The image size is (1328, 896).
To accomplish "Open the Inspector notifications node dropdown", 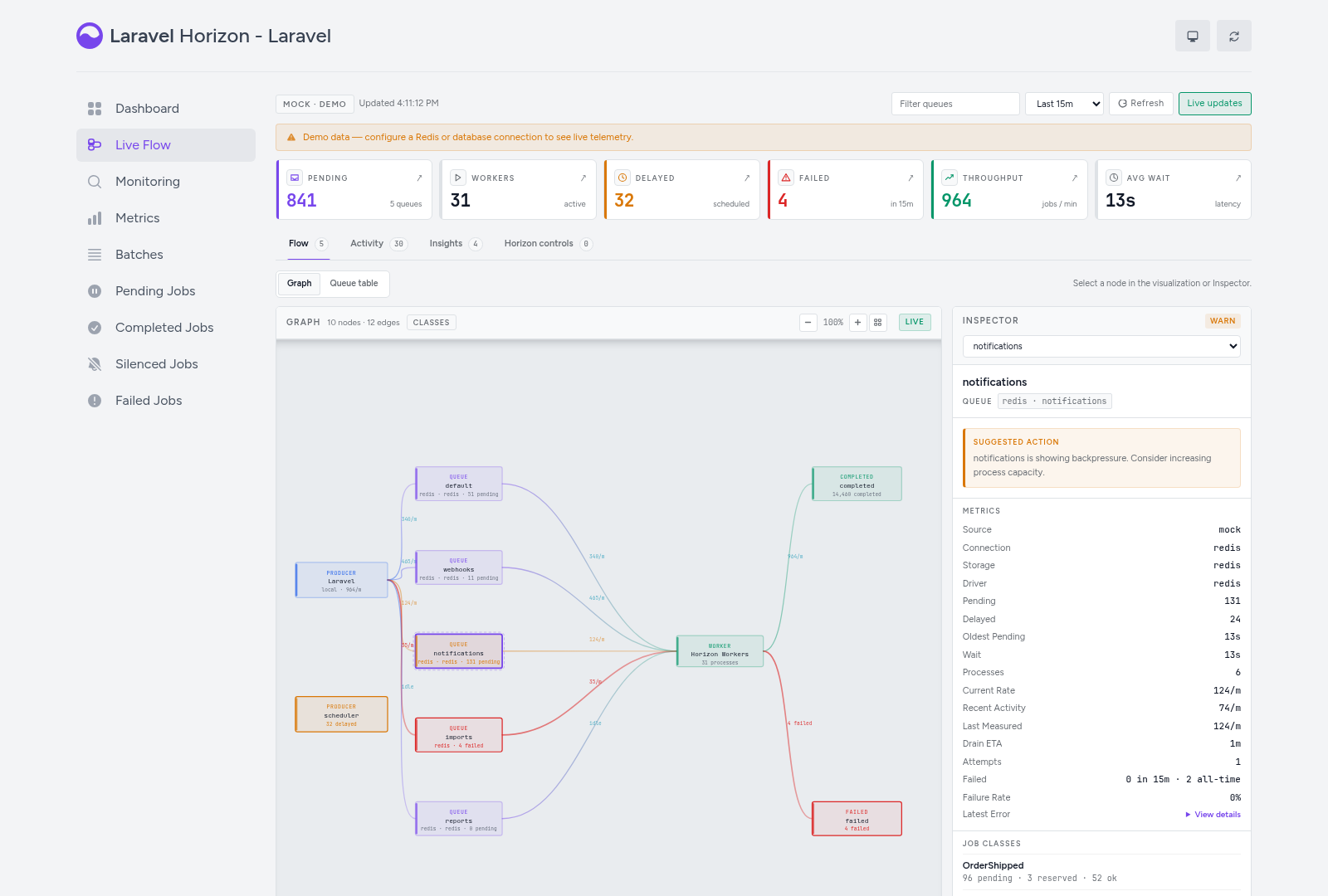I will click(1101, 346).
